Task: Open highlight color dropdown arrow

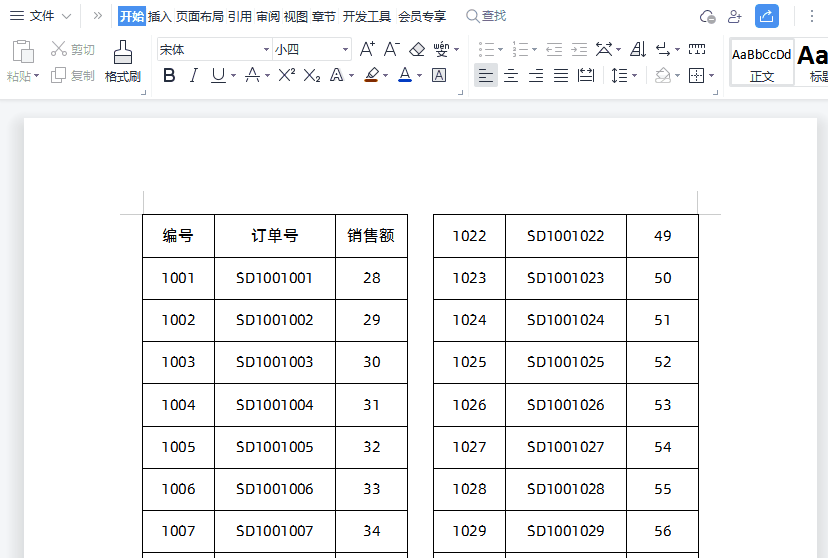Action: (385, 76)
